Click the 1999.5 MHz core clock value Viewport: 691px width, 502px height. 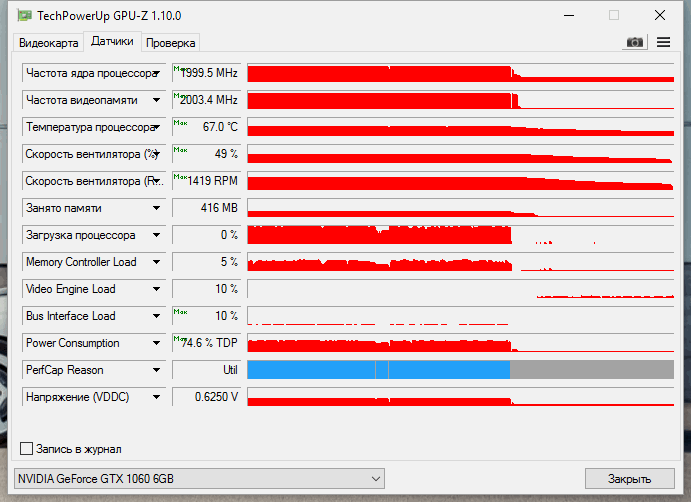tap(206, 73)
